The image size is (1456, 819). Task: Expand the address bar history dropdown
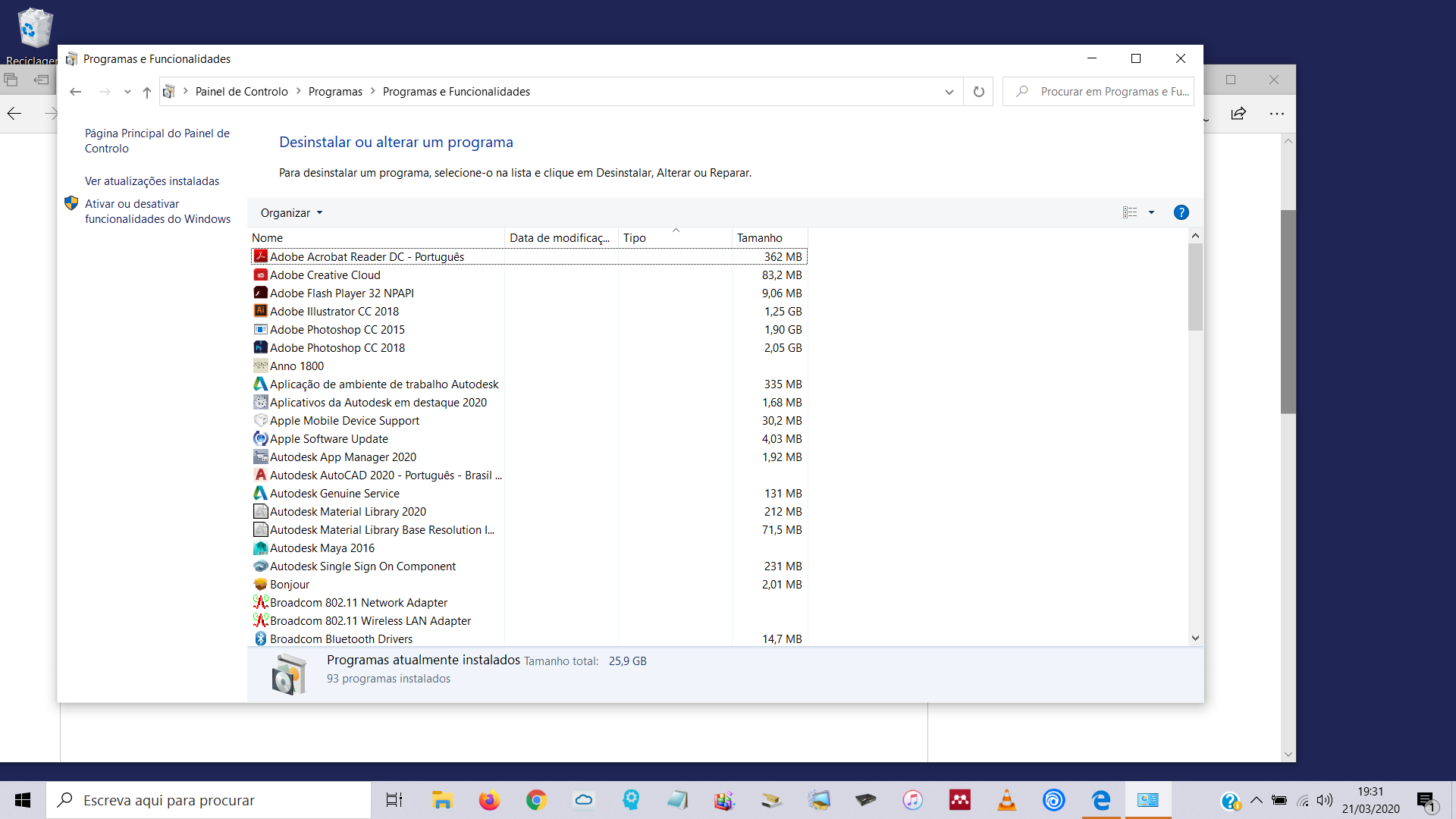point(949,92)
